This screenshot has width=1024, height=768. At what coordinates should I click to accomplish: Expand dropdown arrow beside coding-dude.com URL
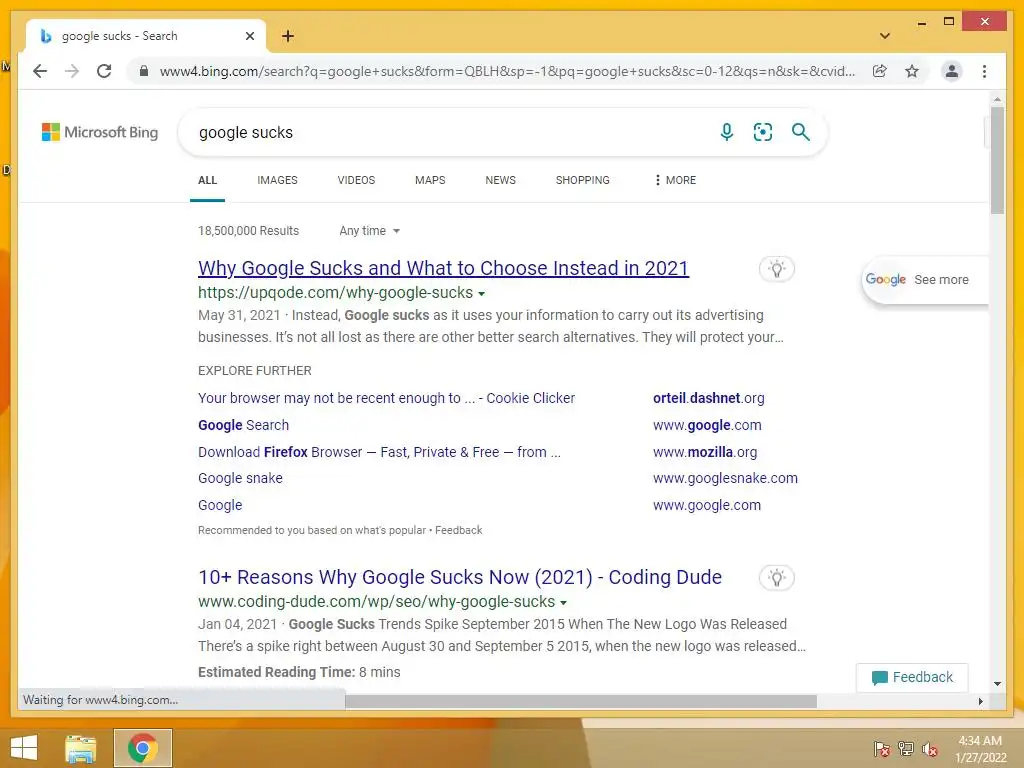point(564,603)
